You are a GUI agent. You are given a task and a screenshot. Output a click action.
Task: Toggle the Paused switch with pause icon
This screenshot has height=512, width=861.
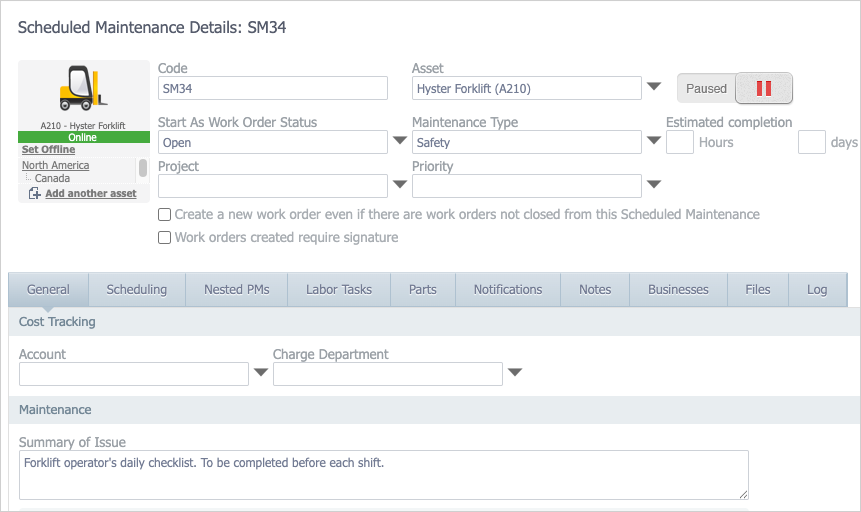[x=764, y=88]
